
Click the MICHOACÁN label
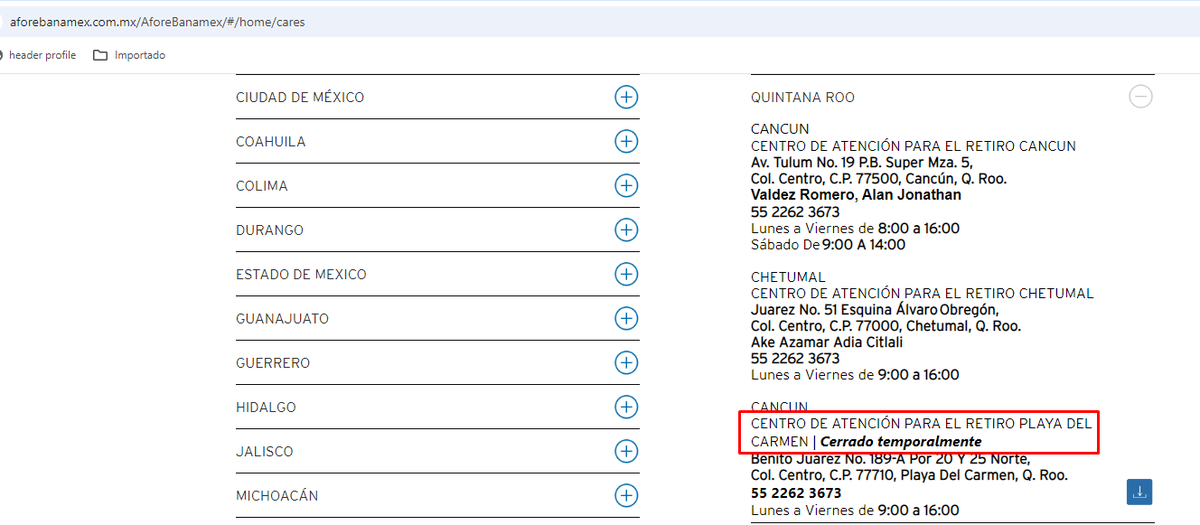277,496
